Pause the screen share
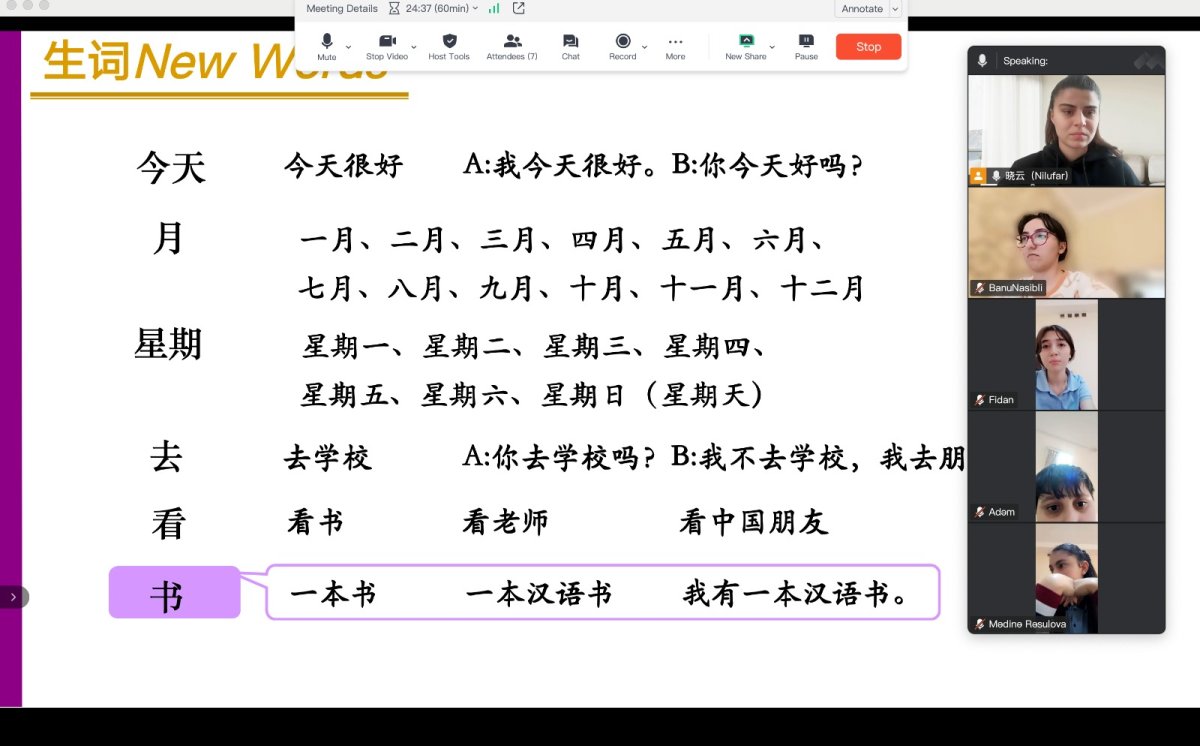The width and height of the screenshot is (1200, 746). pos(806,46)
